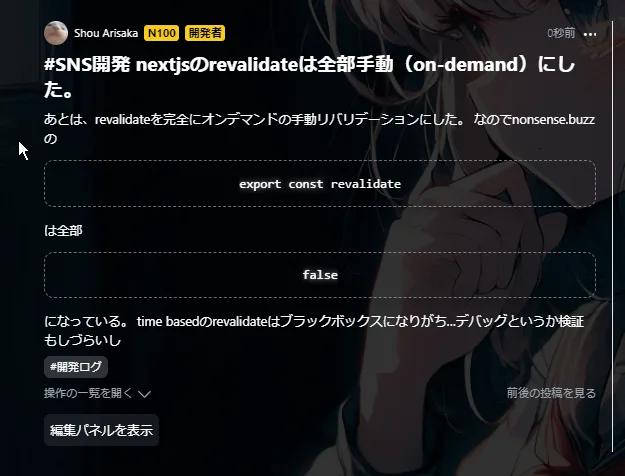Open the three-dot post options menu

[590, 34]
